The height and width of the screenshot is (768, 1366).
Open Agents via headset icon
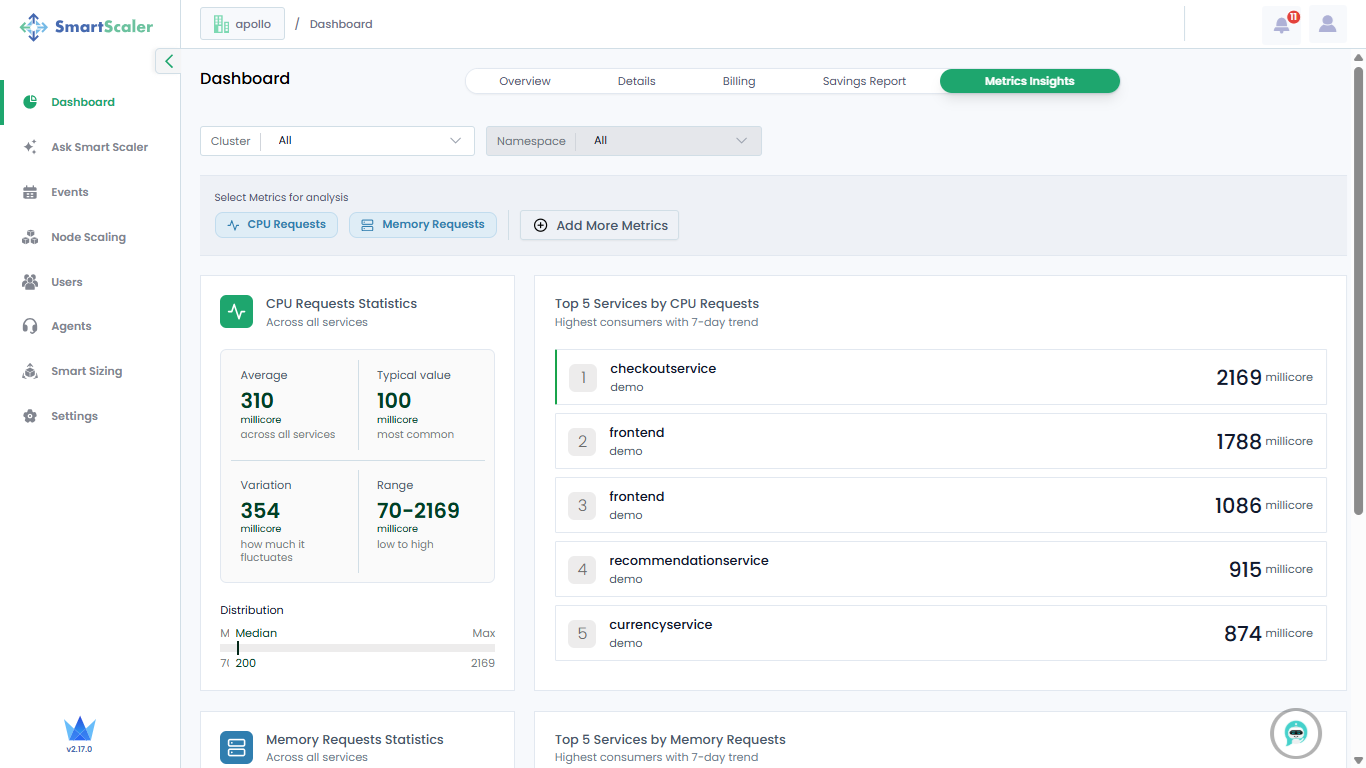point(30,326)
